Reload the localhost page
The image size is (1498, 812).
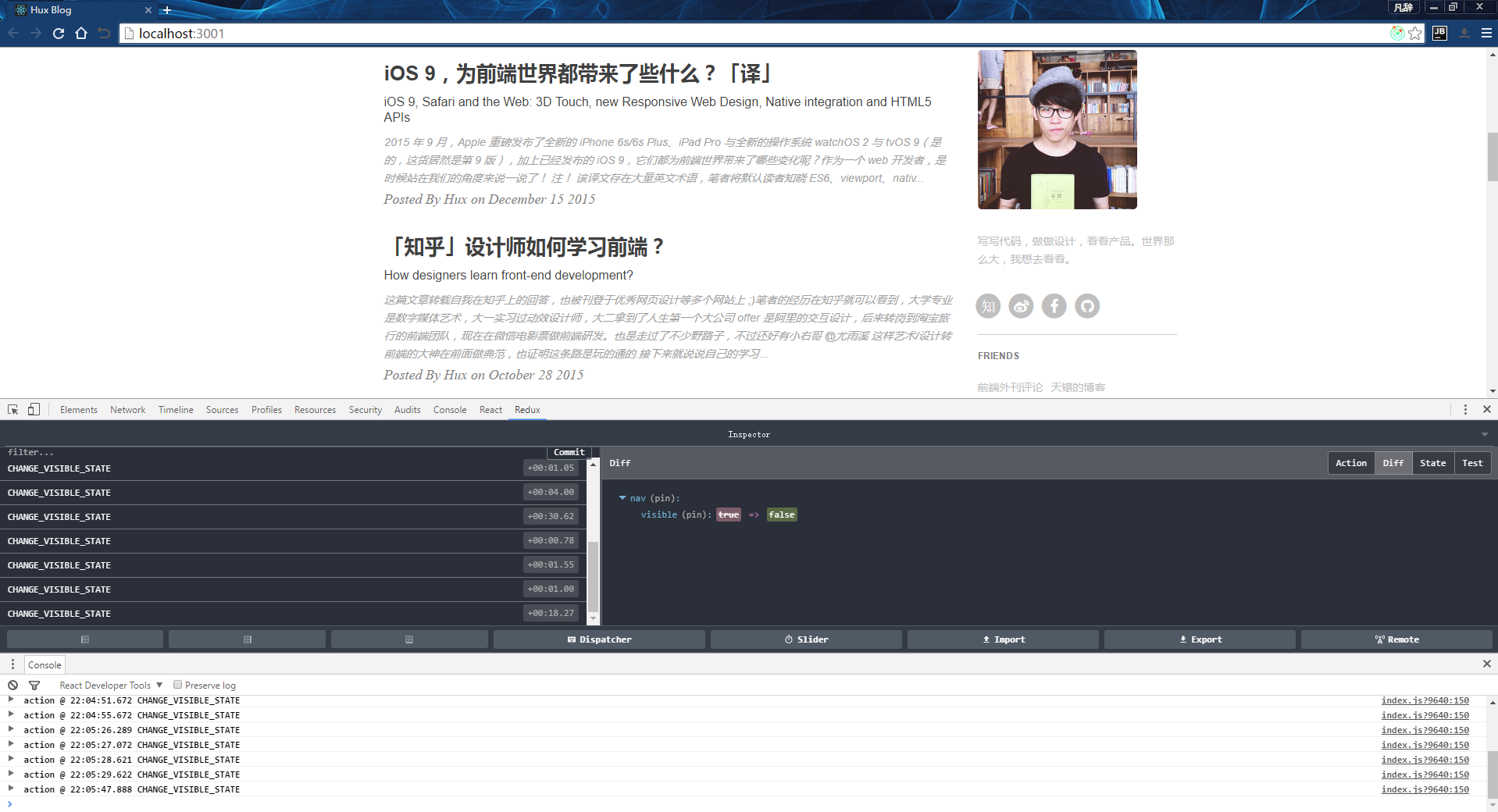point(59,33)
